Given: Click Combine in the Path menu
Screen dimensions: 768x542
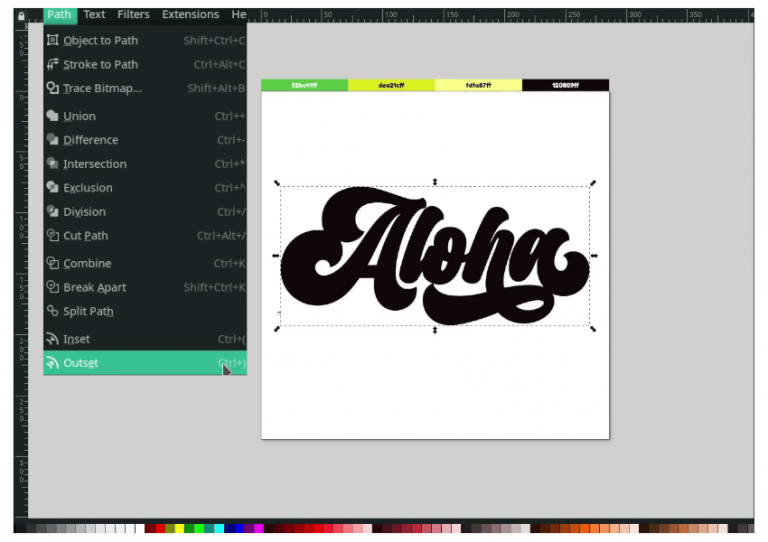Looking at the screenshot, I should pos(145,263).
